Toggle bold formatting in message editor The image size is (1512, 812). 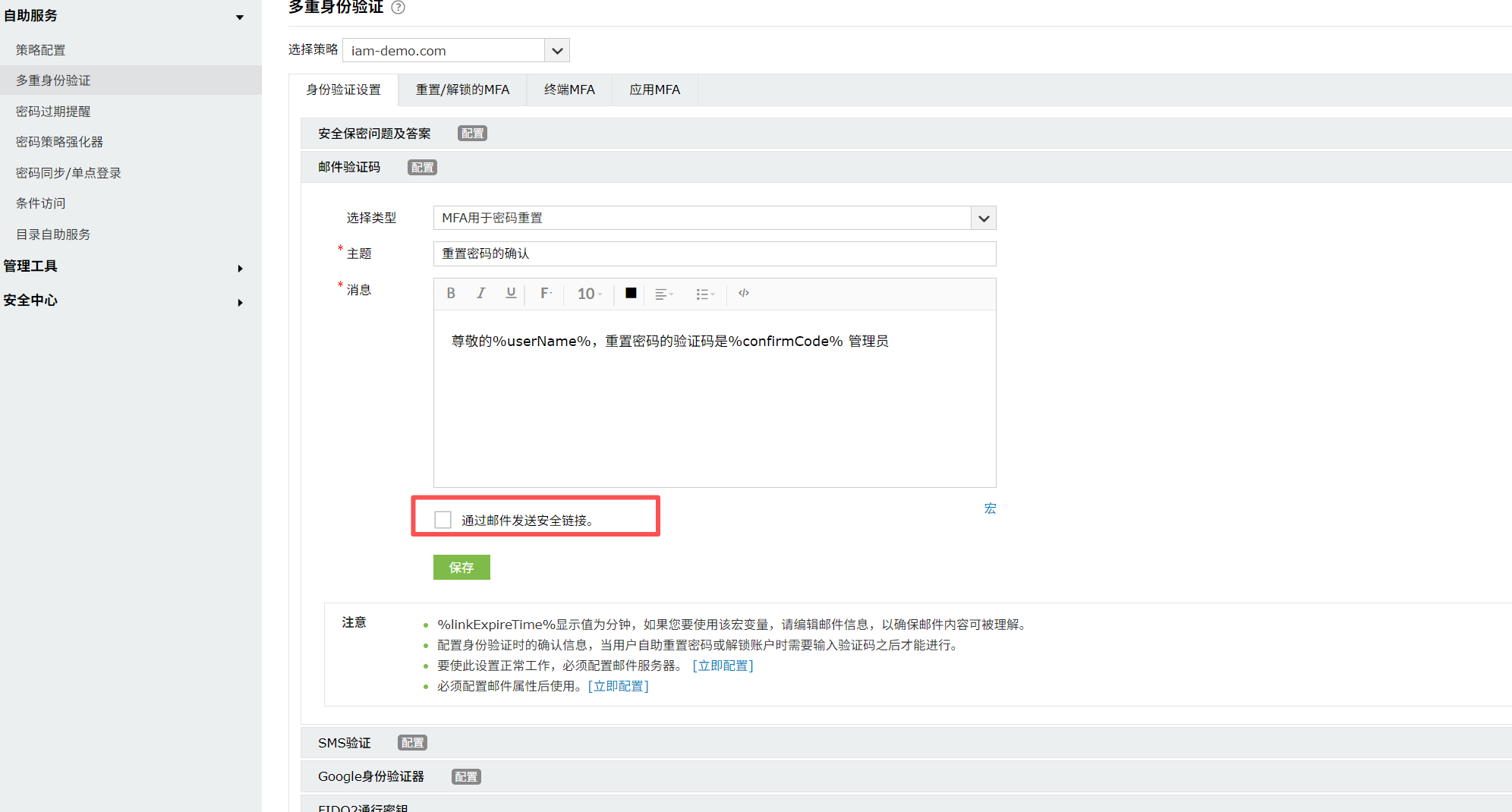click(451, 294)
